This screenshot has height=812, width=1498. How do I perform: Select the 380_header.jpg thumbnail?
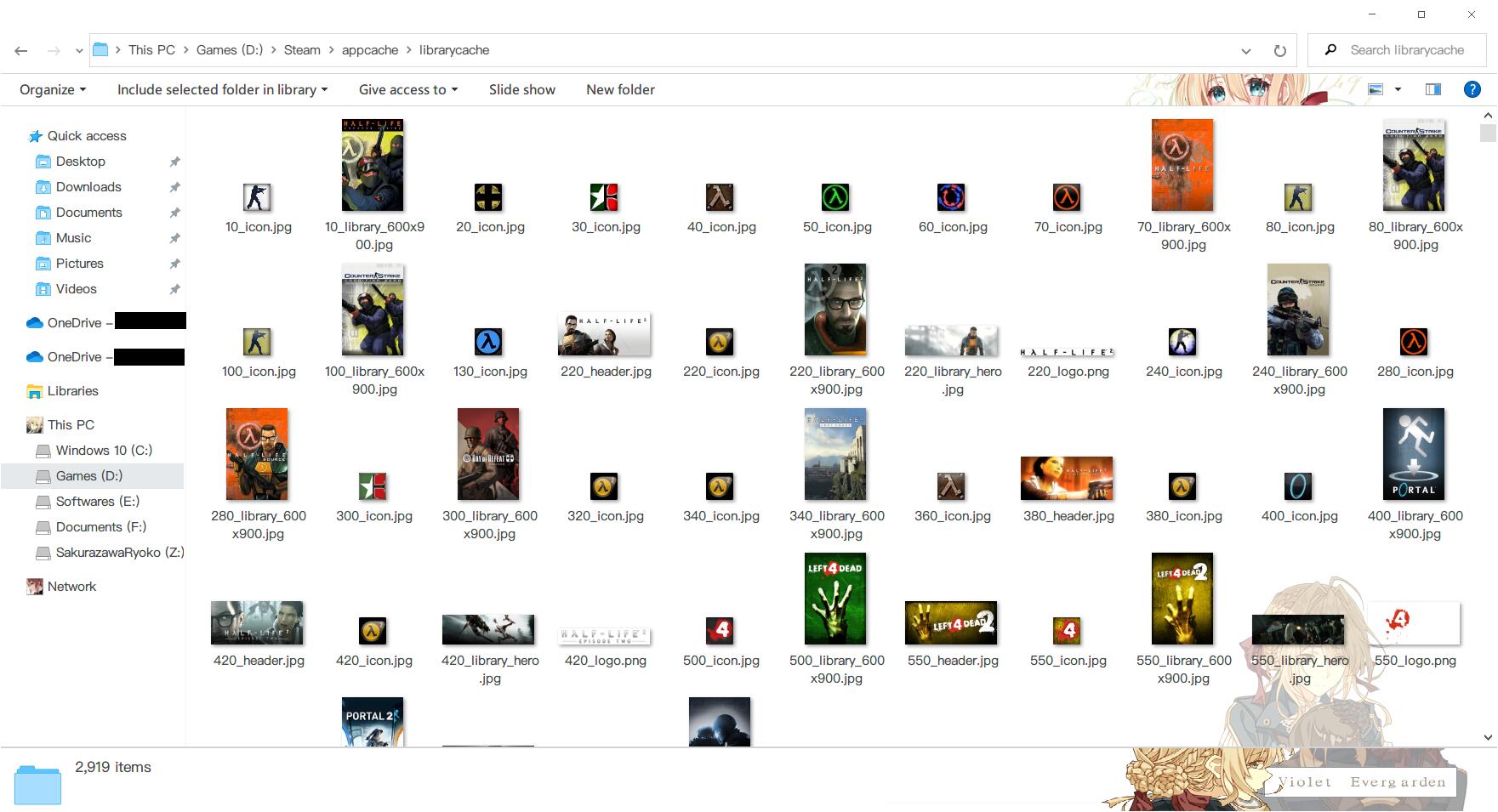click(x=1067, y=479)
